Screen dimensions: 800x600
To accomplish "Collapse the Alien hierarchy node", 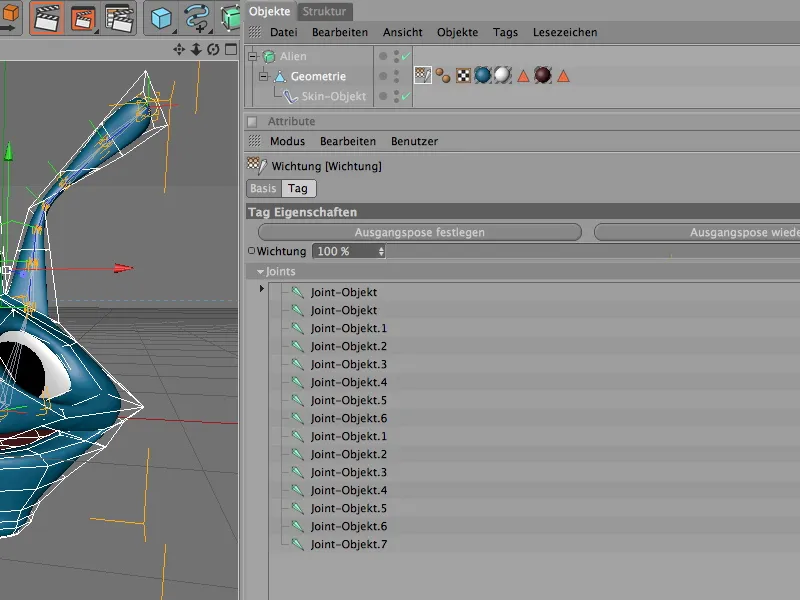I will tap(253, 56).
